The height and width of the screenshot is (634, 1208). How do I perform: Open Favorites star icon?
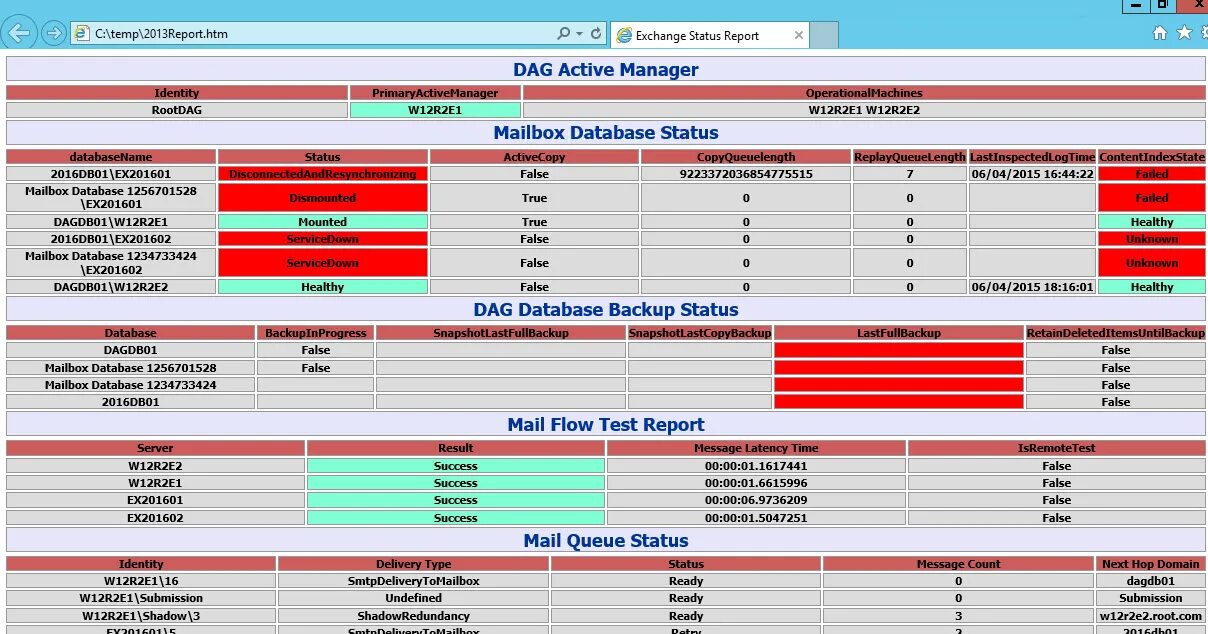click(1185, 33)
